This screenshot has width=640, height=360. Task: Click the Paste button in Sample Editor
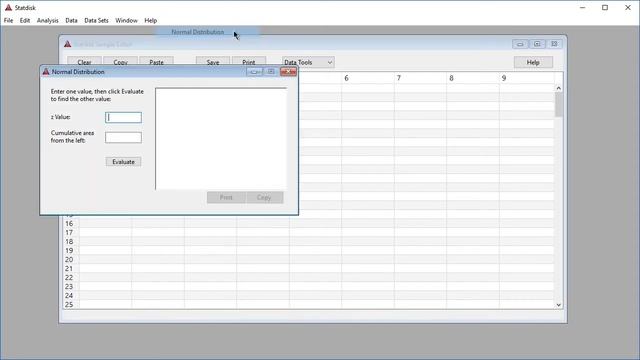coord(156,62)
